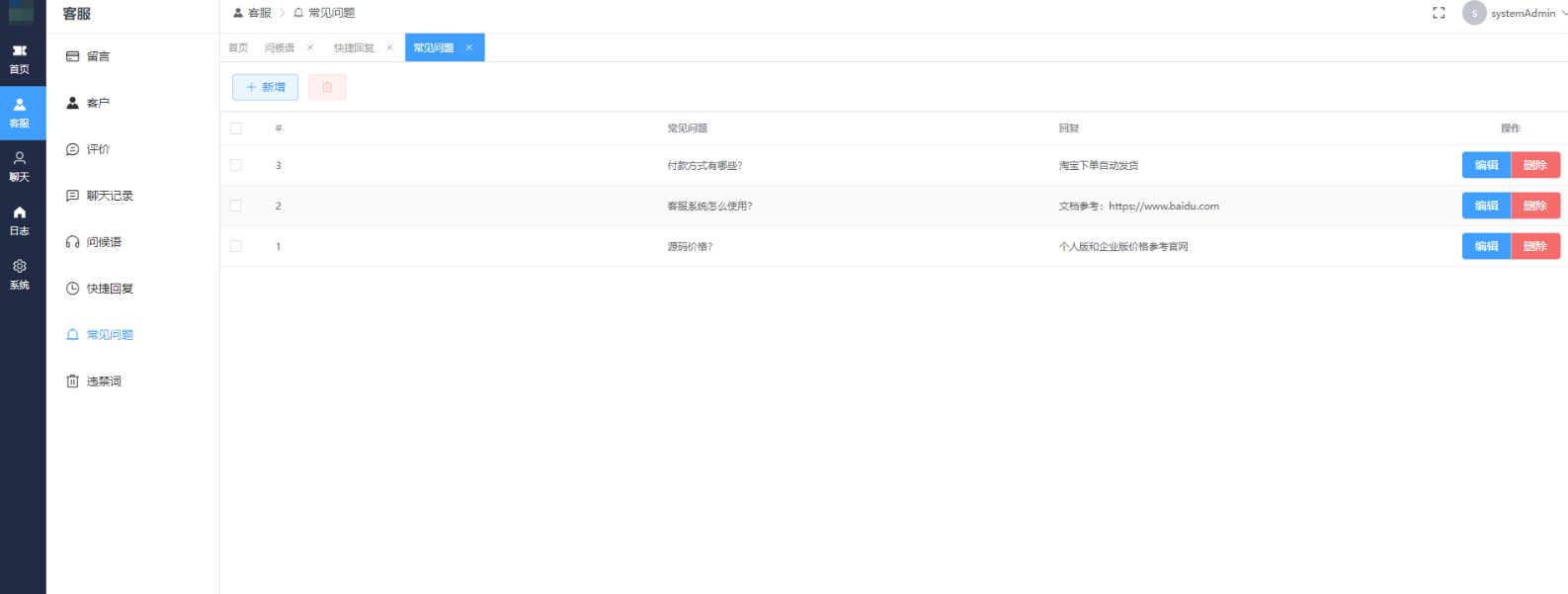Click the red batch delete trash button
The image size is (1568, 594).
(x=327, y=87)
